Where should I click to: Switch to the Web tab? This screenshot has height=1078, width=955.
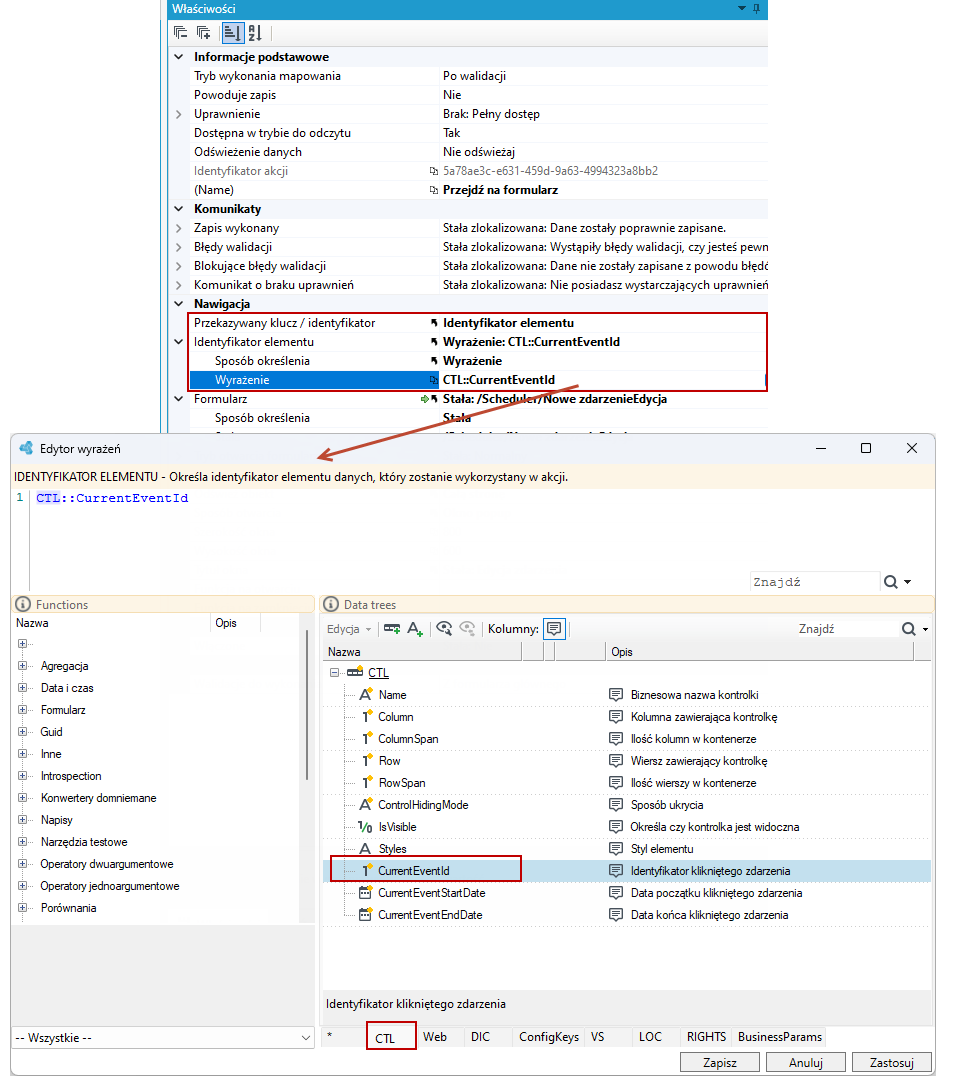click(x=435, y=1037)
